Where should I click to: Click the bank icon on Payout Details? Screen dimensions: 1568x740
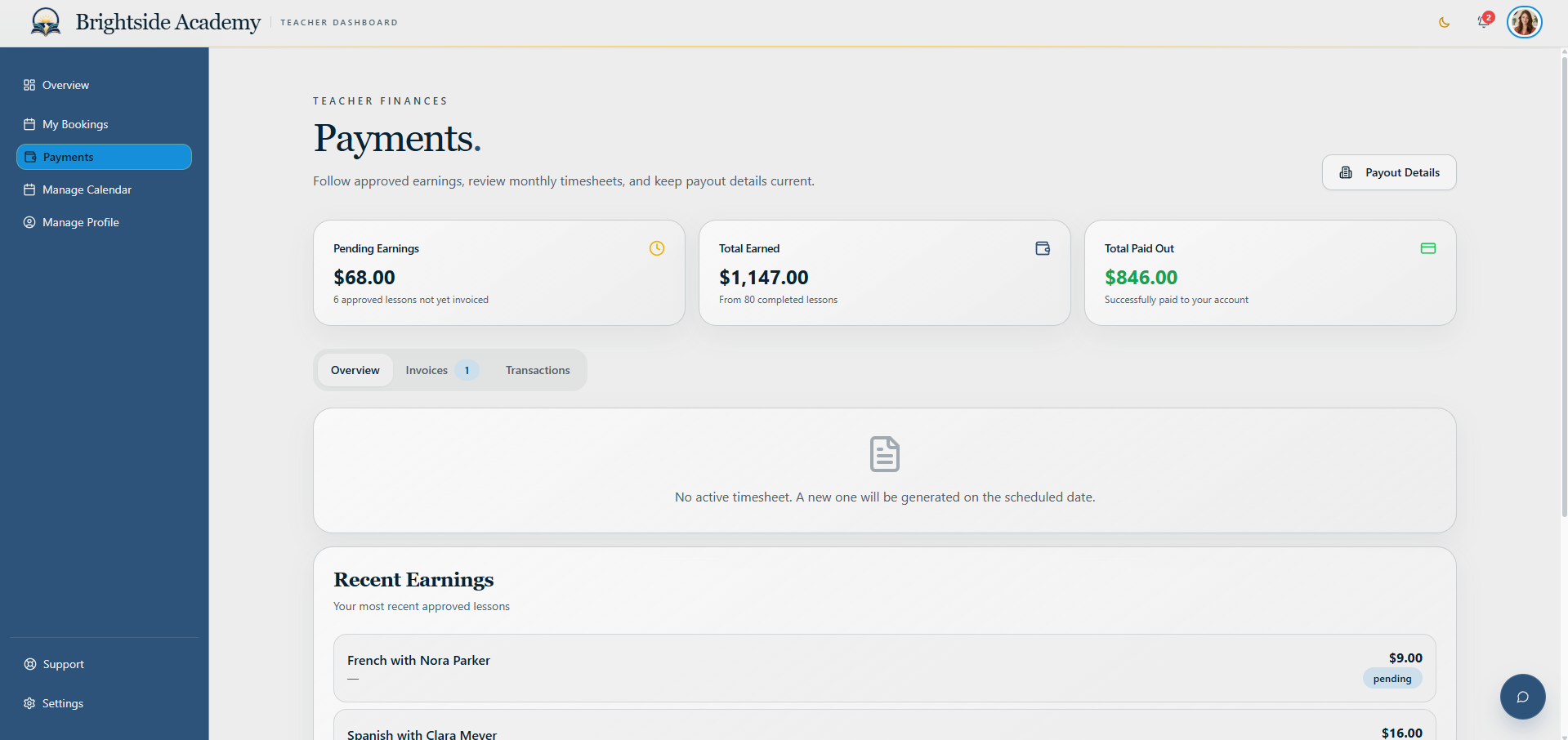pyautogui.click(x=1346, y=172)
